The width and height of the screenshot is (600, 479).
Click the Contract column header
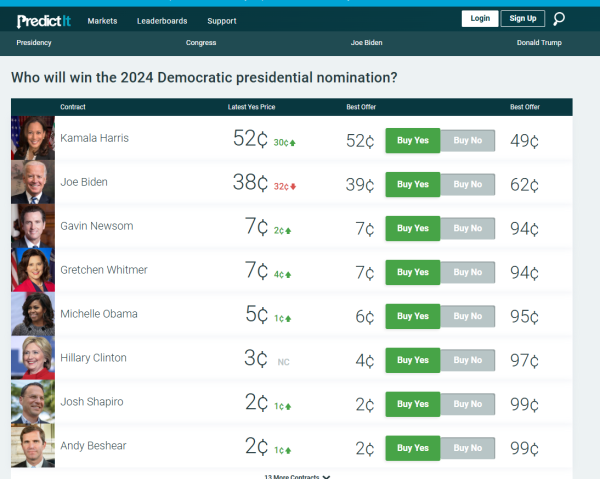pyautogui.click(x=73, y=107)
